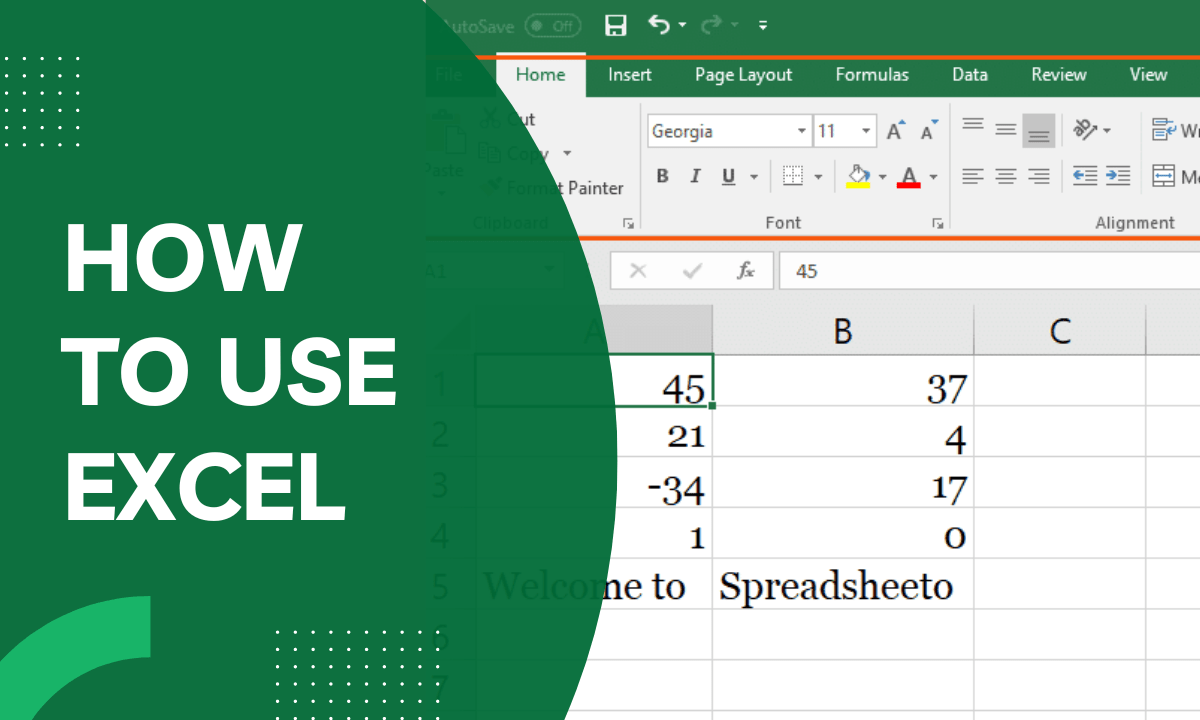Go to the Formulas tab

(x=872, y=75)
